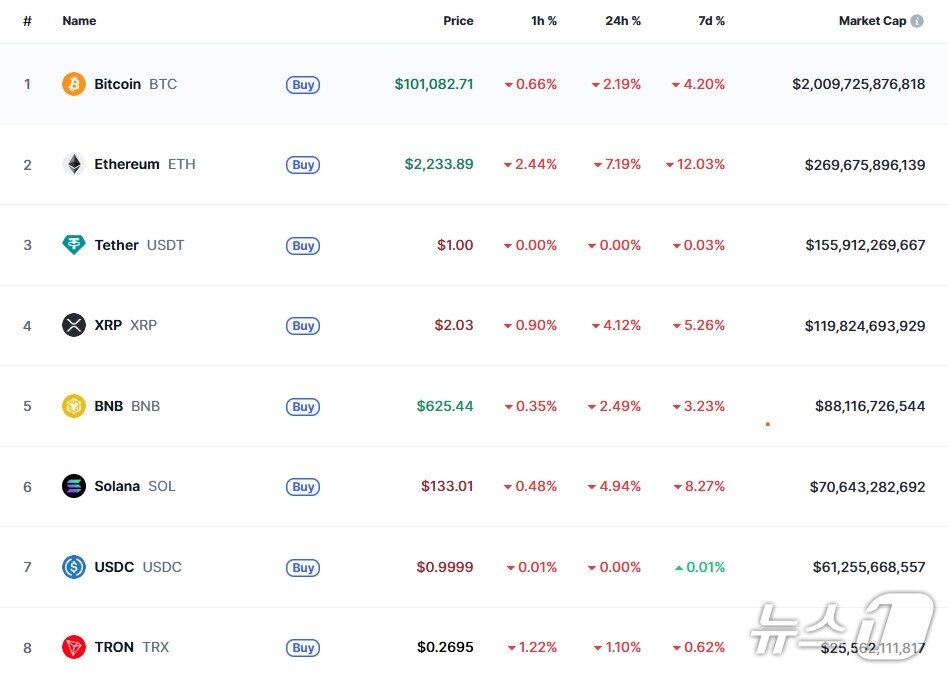The width and height of the screenshot is (948, 674).
Task: Select Buy in the TRON row
Action: coord(303,648)
